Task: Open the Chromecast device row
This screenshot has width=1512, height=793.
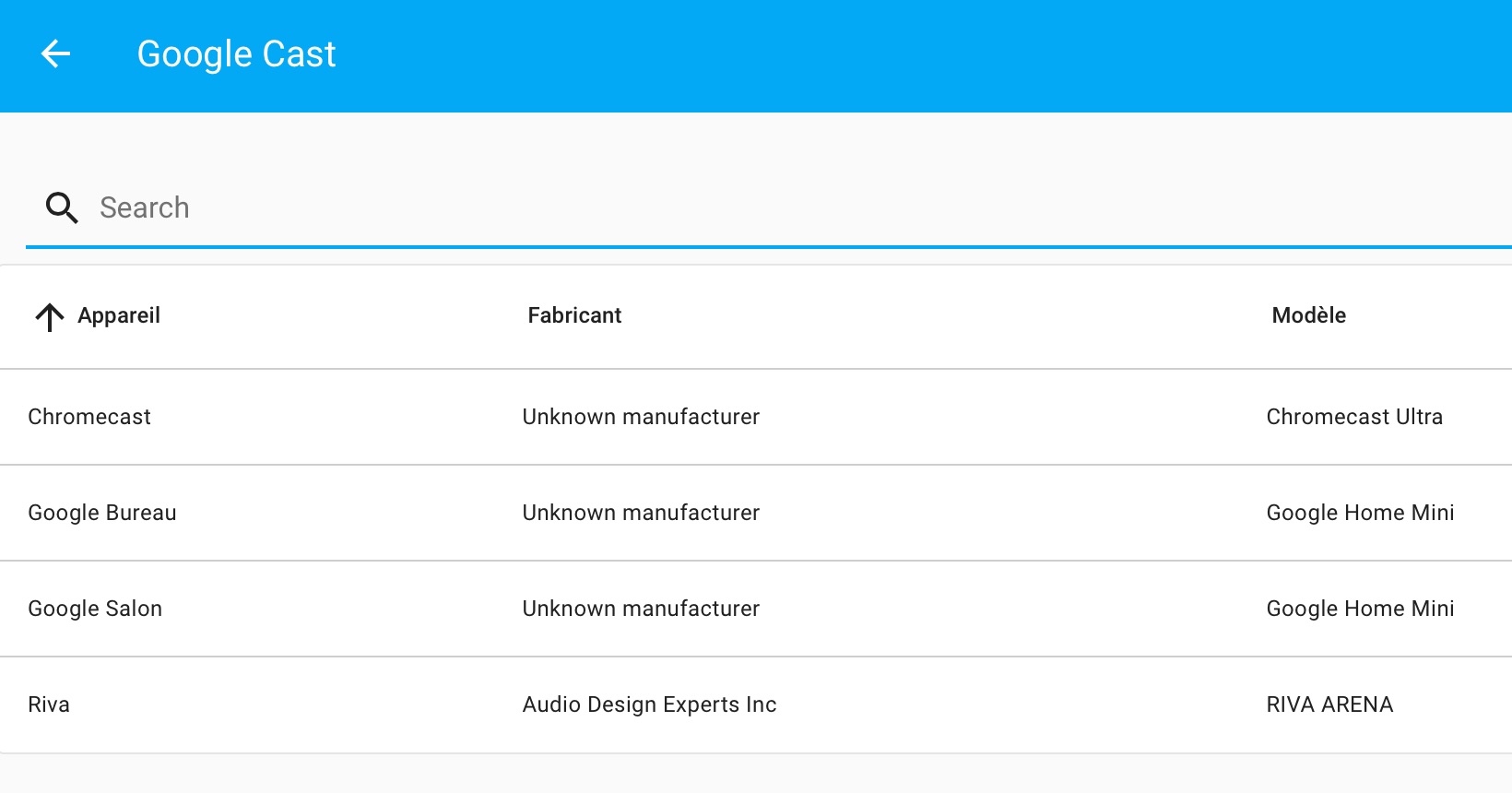Action: tap(756, 417)
